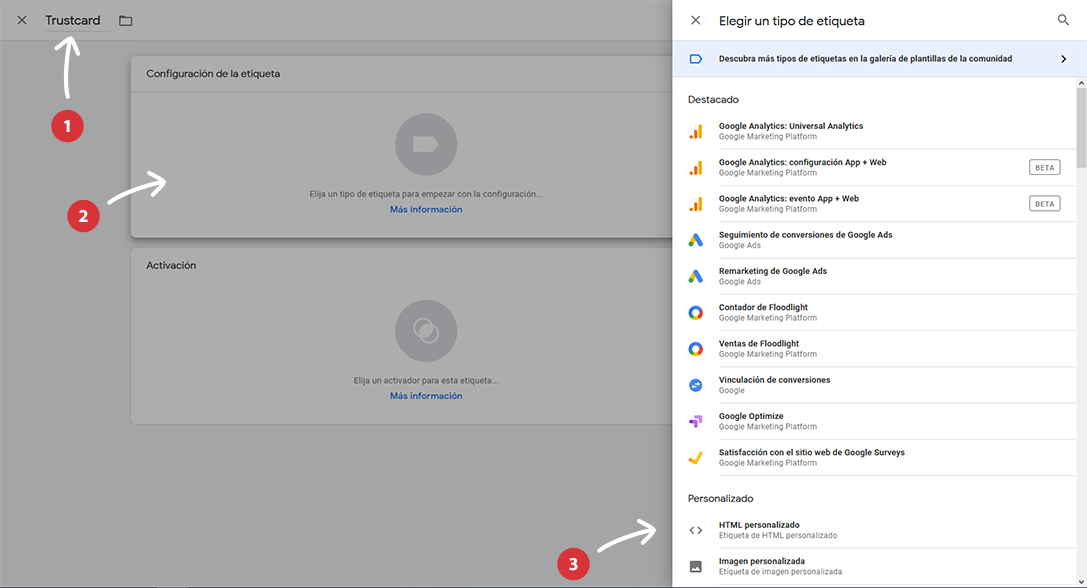The height and width of the screenshot is (588, 1087).
Task: Click BETA badge on configuración App + Web
Action: click(1044, 168)
